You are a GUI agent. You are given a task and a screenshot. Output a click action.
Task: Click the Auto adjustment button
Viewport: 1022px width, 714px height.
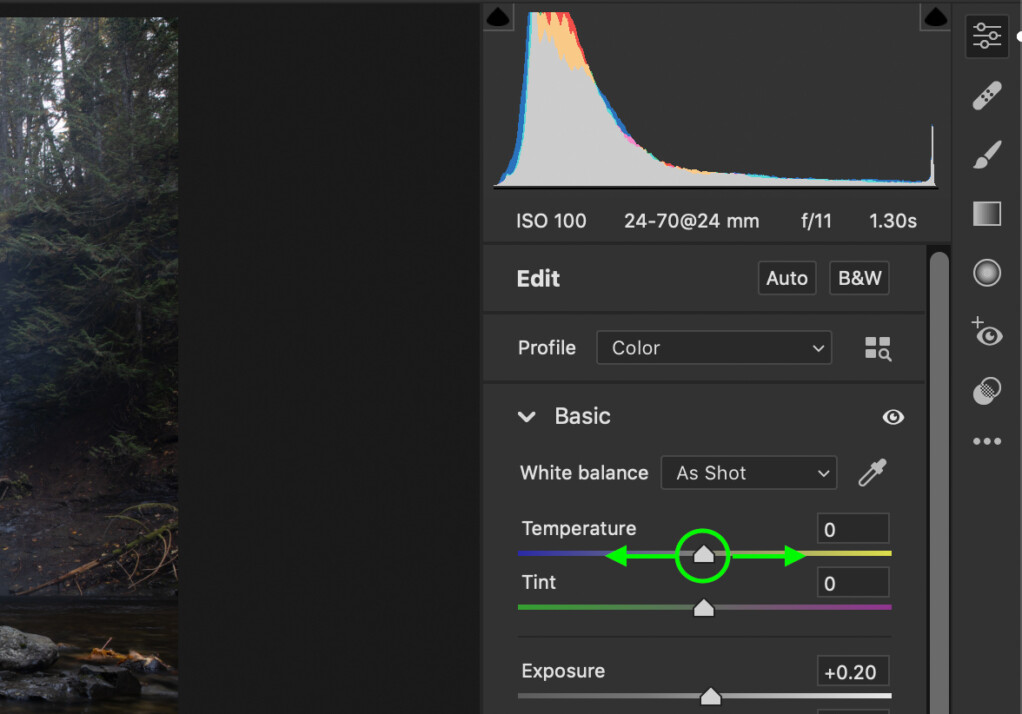click(x=786, y=278)
